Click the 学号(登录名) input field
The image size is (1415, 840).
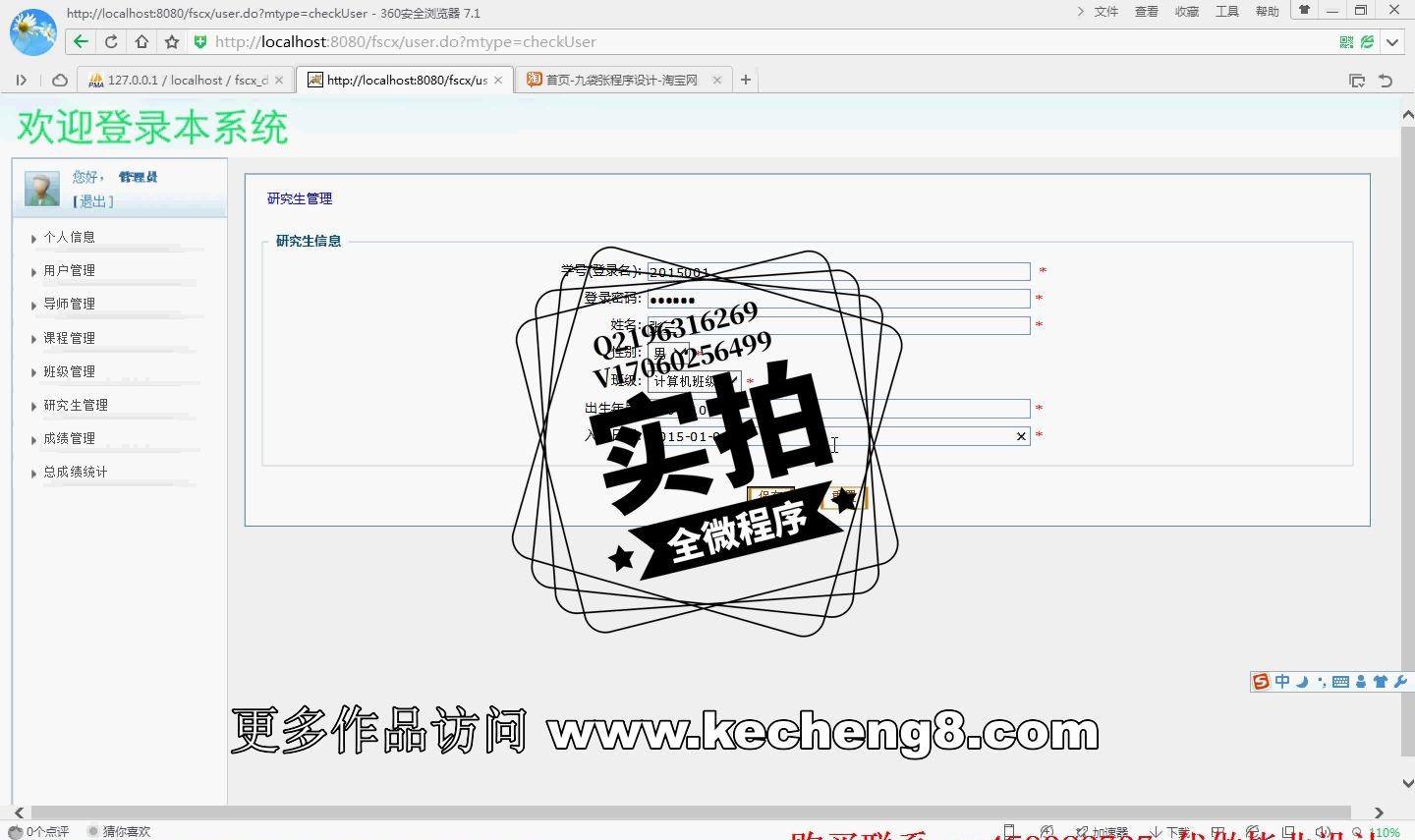pyautogui.click(x=838, y=272)
